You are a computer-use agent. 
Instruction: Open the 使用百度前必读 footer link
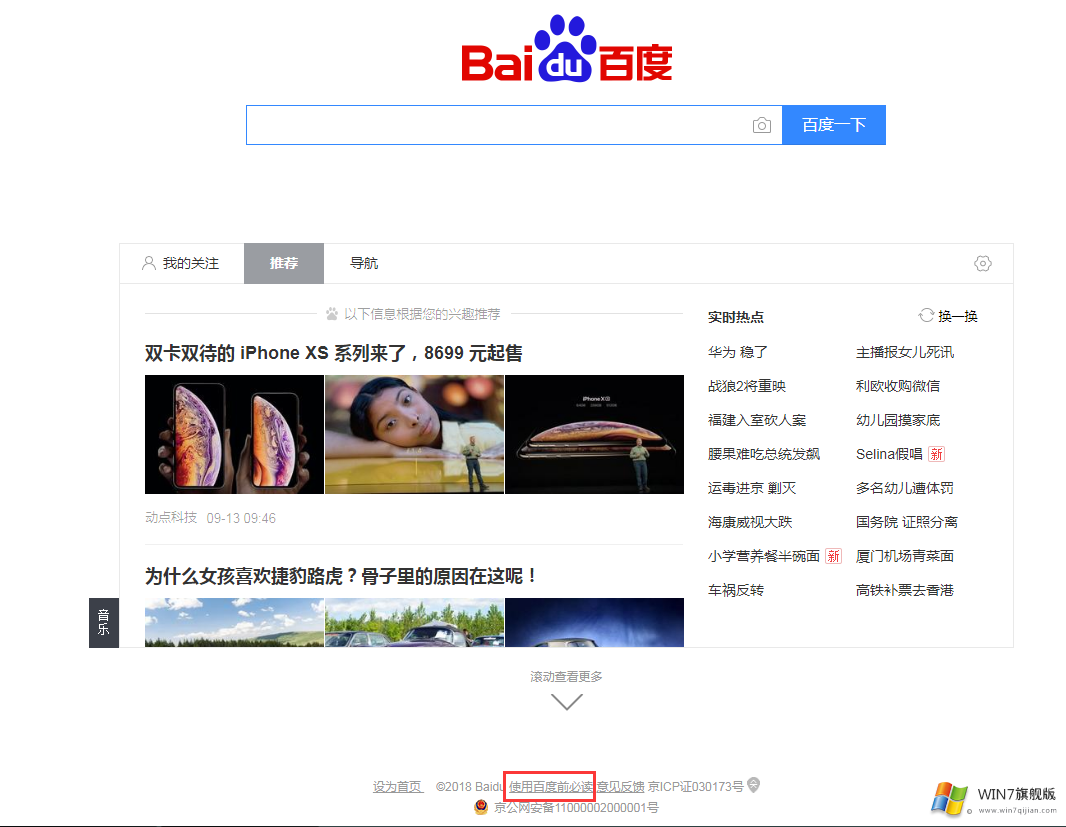551,787
